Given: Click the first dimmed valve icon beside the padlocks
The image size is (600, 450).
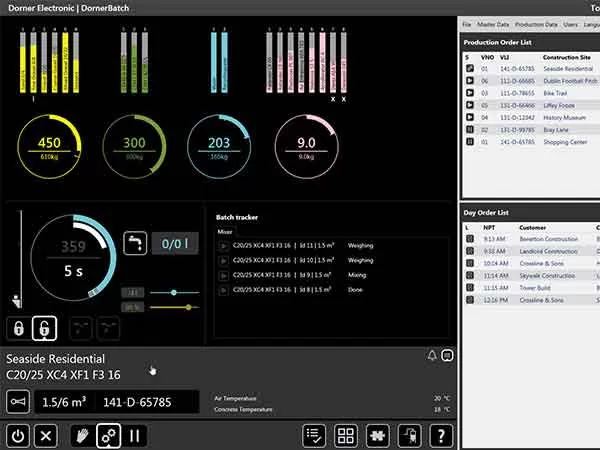Looking at the screenshot, I should [80, 328].
